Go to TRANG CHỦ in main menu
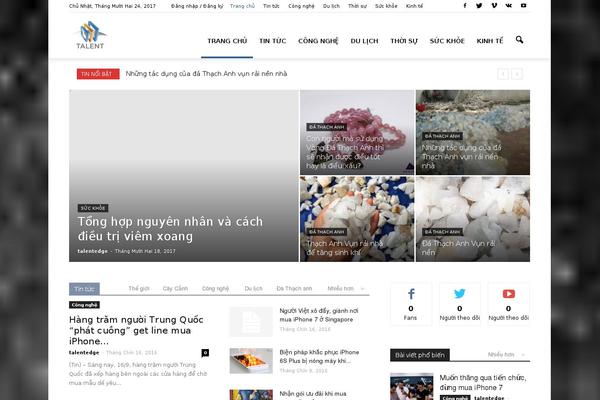The height and width of the screenshot is (400, 600). coord(227,41)
